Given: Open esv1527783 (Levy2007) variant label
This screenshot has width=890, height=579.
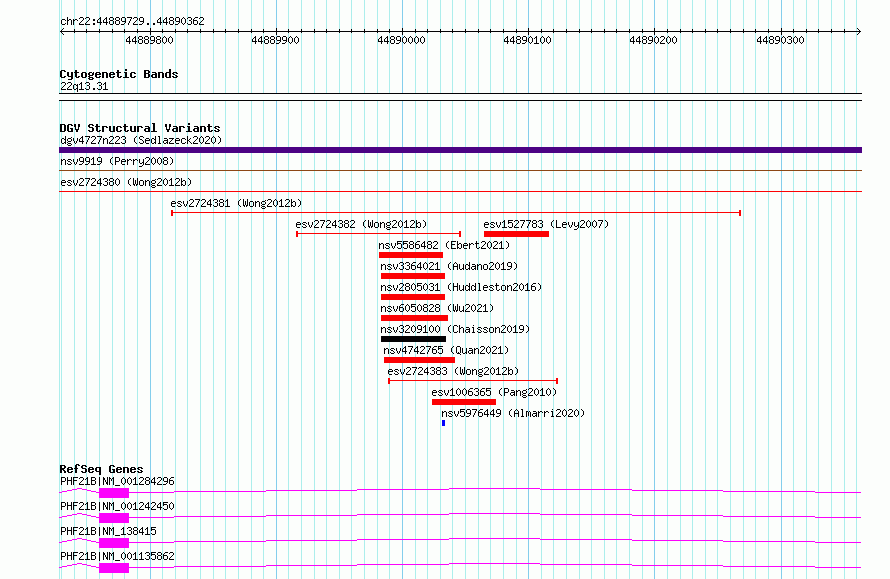Looking at the screenshot, I should (546, 224).
